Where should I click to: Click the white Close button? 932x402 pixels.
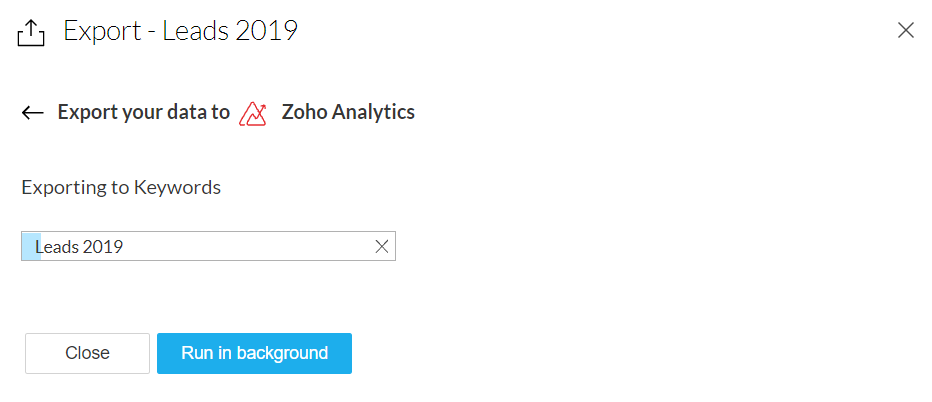[x=87, y=353]
